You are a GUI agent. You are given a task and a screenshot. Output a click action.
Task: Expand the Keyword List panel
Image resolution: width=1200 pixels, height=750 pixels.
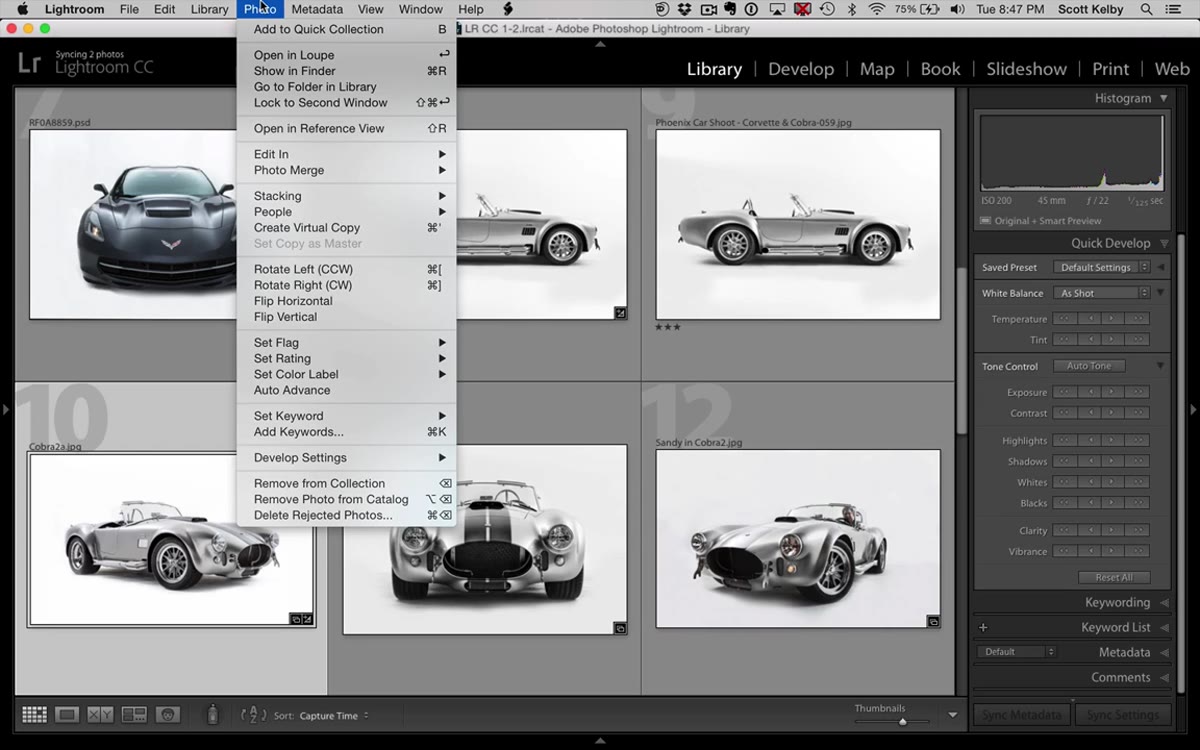coord(1163,627)
